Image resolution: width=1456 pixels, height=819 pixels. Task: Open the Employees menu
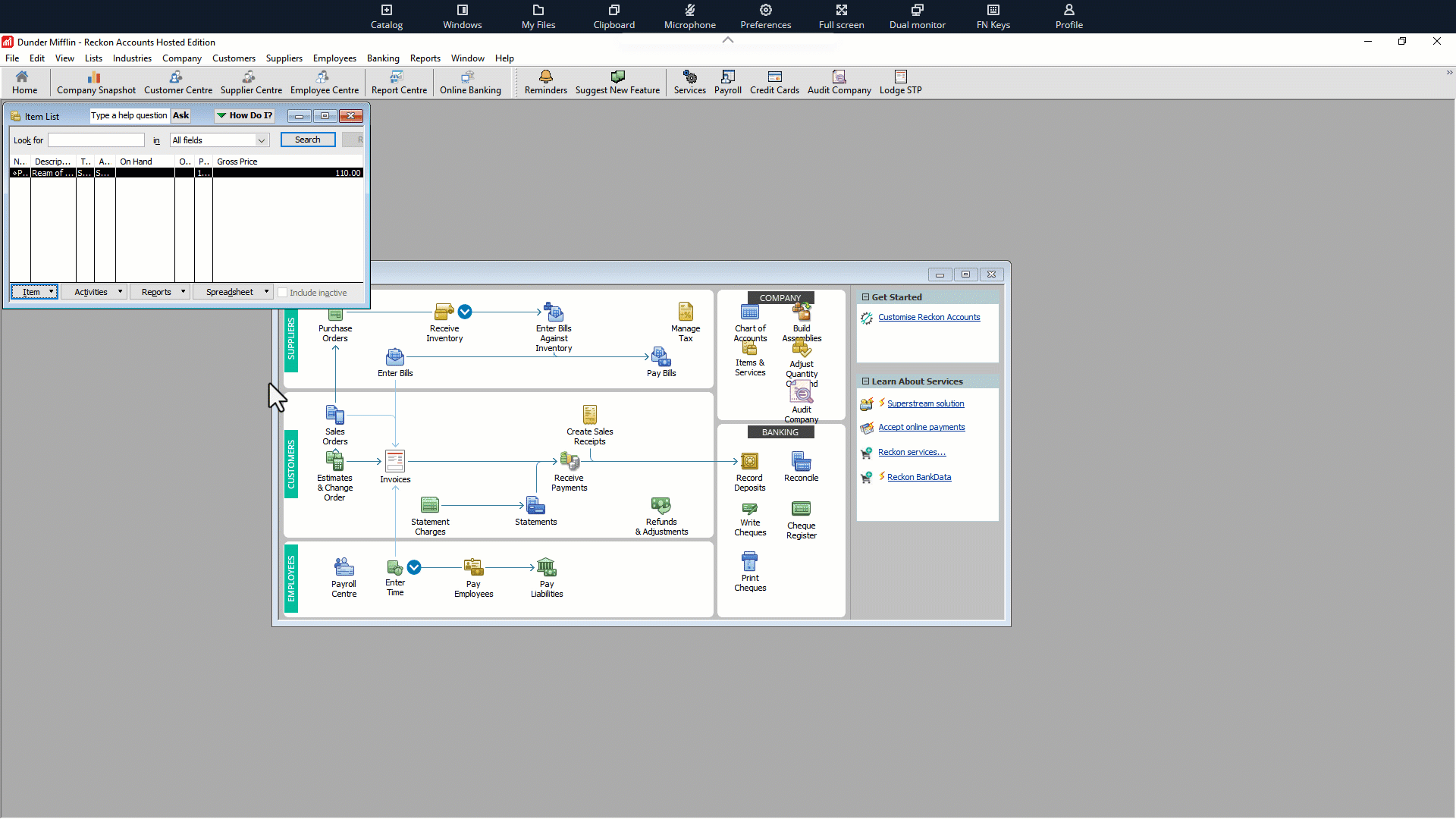334,58
